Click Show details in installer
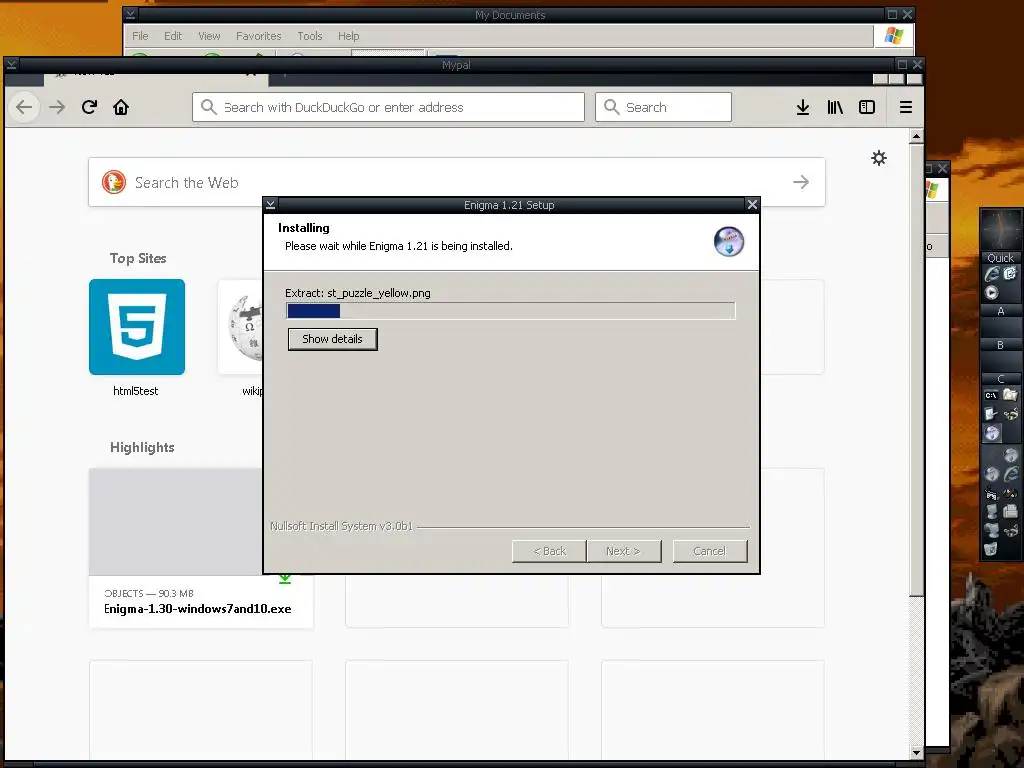Screen dimensions: 1024x768 pos(332,339)
